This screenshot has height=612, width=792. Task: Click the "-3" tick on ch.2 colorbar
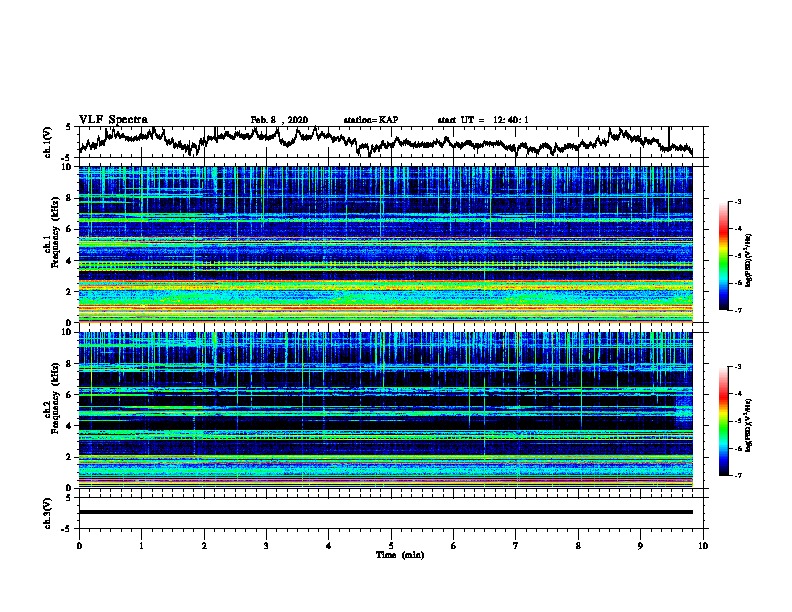pos(738,367)
